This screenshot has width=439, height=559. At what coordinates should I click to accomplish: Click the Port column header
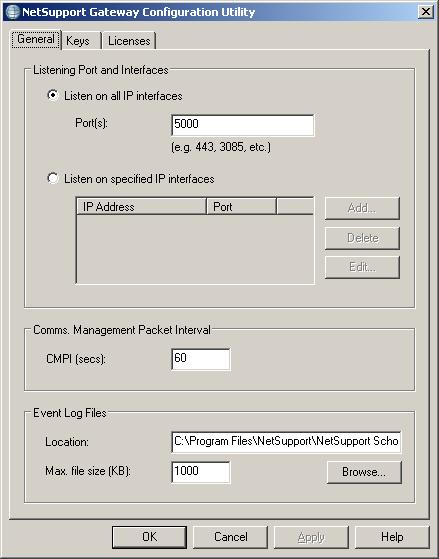click(241, 207)
